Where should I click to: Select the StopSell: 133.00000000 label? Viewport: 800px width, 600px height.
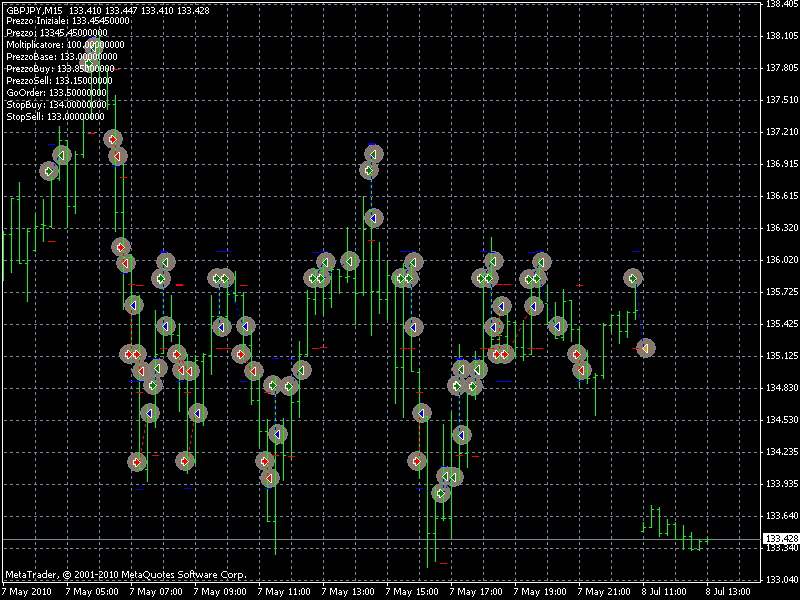[x=56, y=117]
